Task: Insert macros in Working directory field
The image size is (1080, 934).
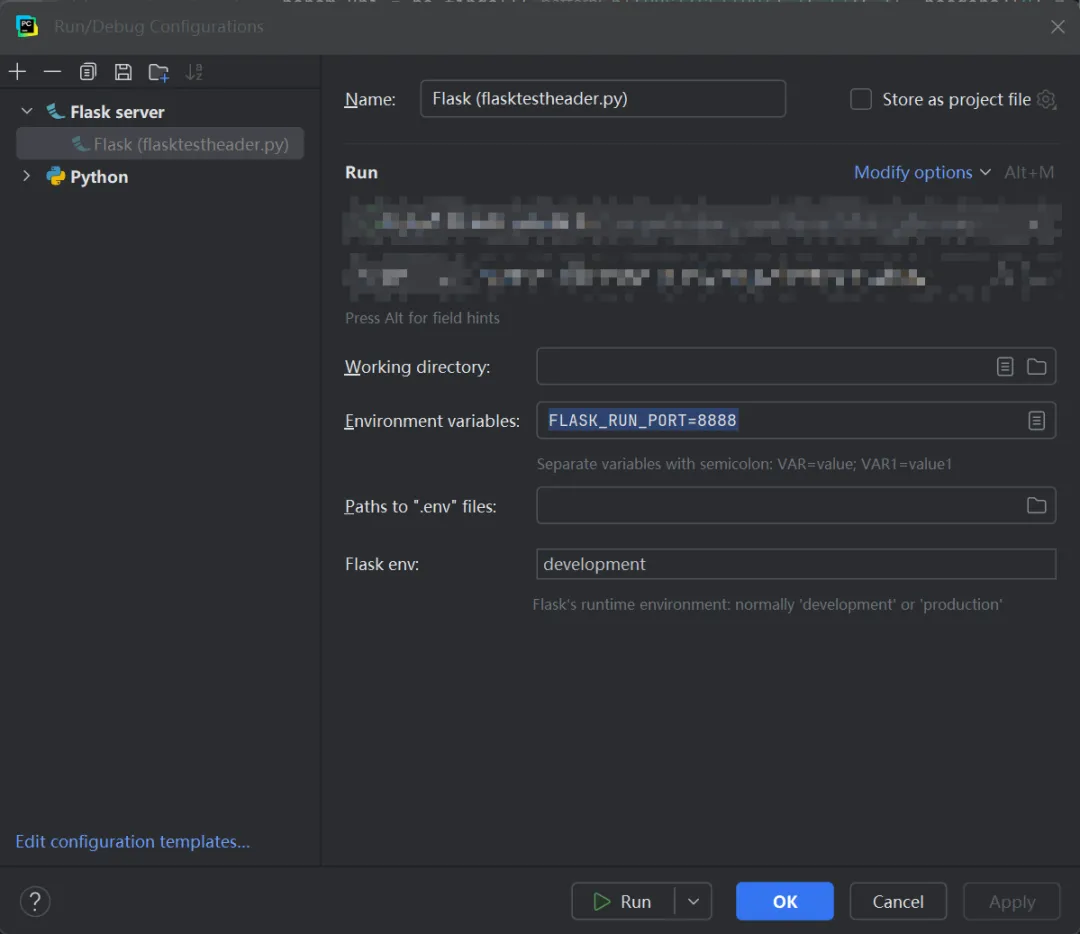Action: (1005, 366)
